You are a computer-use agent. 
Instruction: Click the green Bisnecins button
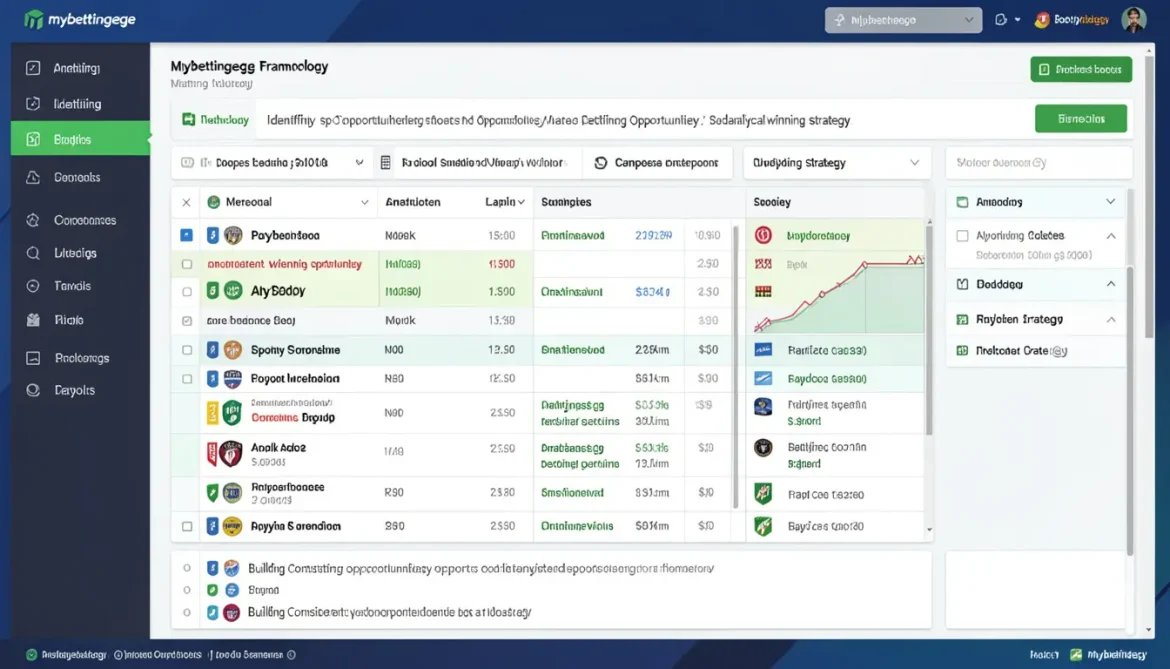pos(1080,119)
